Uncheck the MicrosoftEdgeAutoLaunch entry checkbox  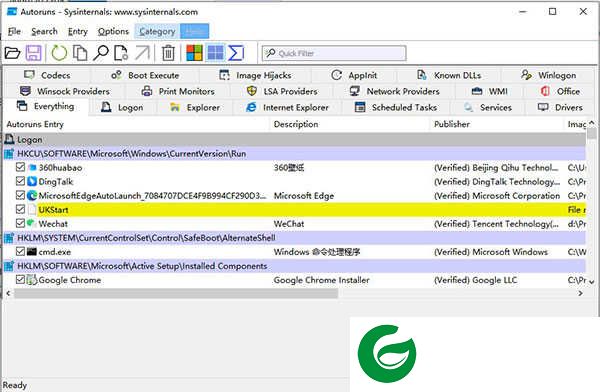pyautogui.click(x=20, y=195)
